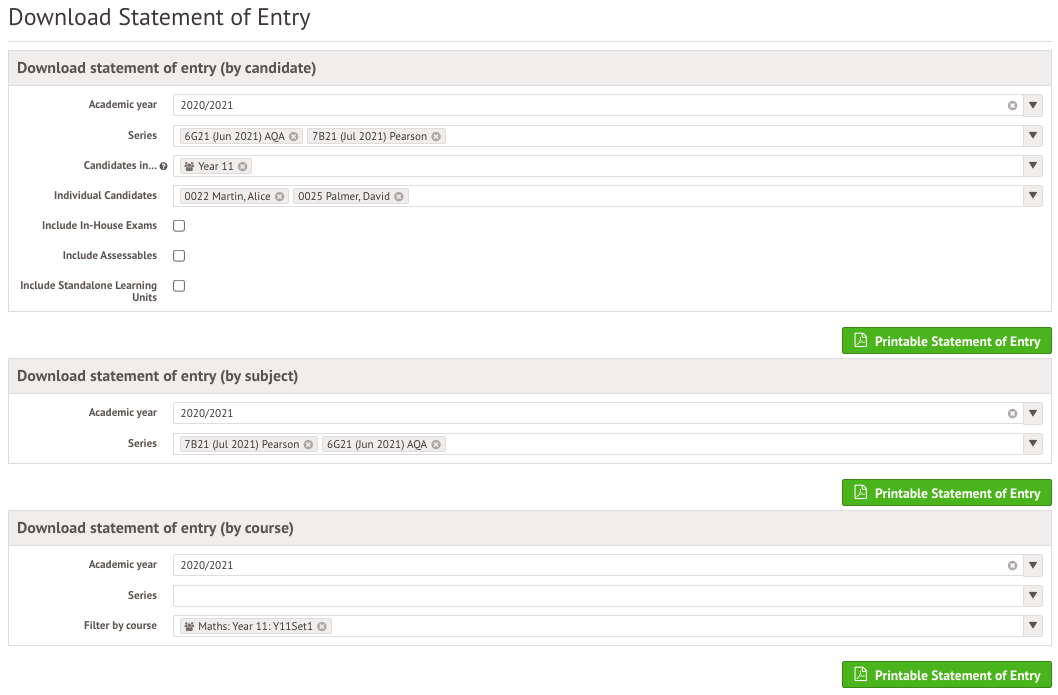
Task: Remove the Year 11 group tag
Action: pyautogui.click(x=242, y=167)
